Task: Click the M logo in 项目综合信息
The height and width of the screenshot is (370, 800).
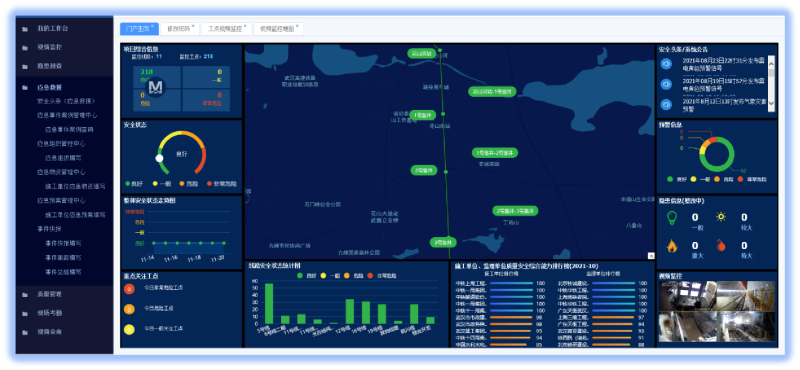Action: click(156, 87)
